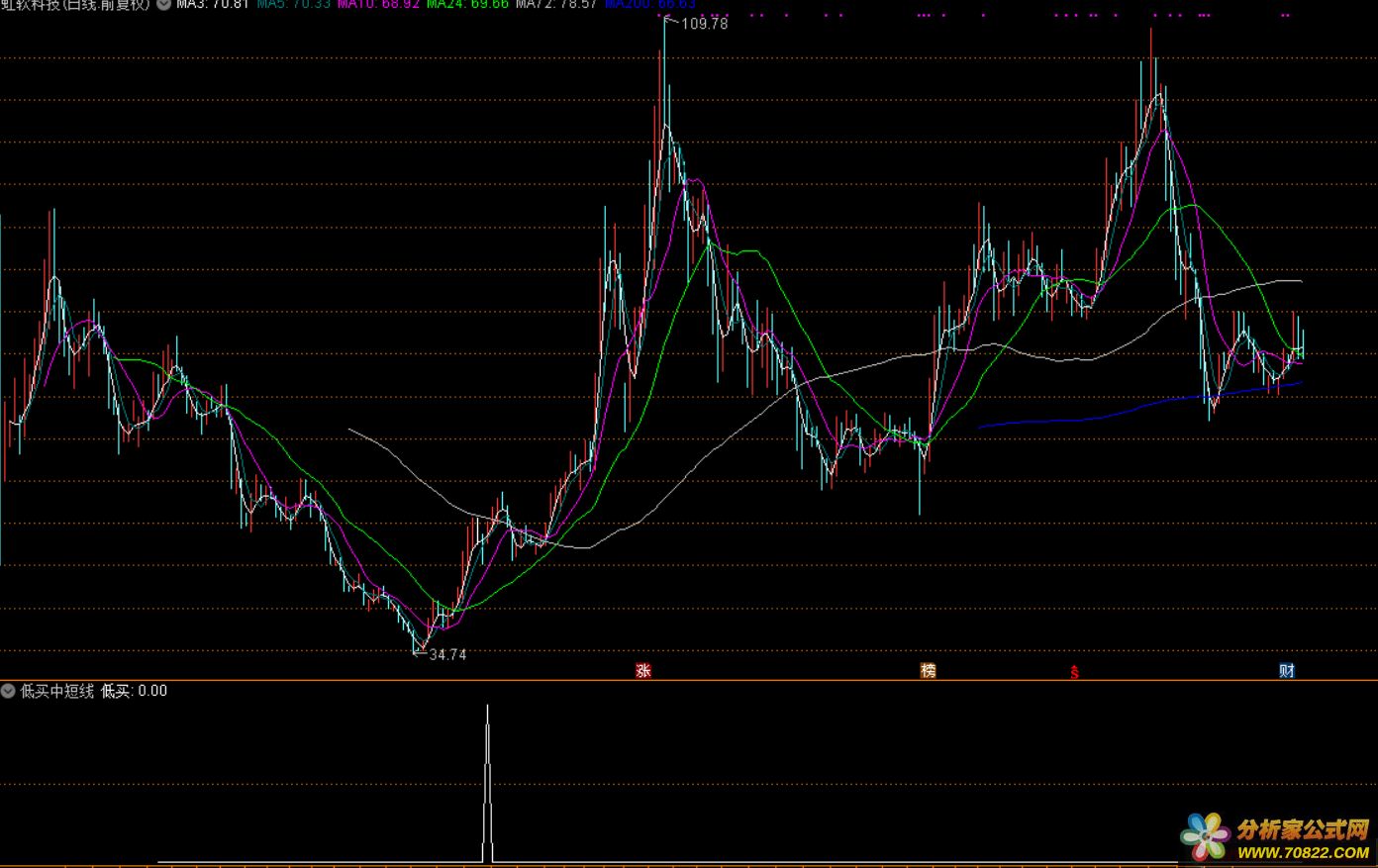Click the orange 榜 event marker

pos(928,670)
